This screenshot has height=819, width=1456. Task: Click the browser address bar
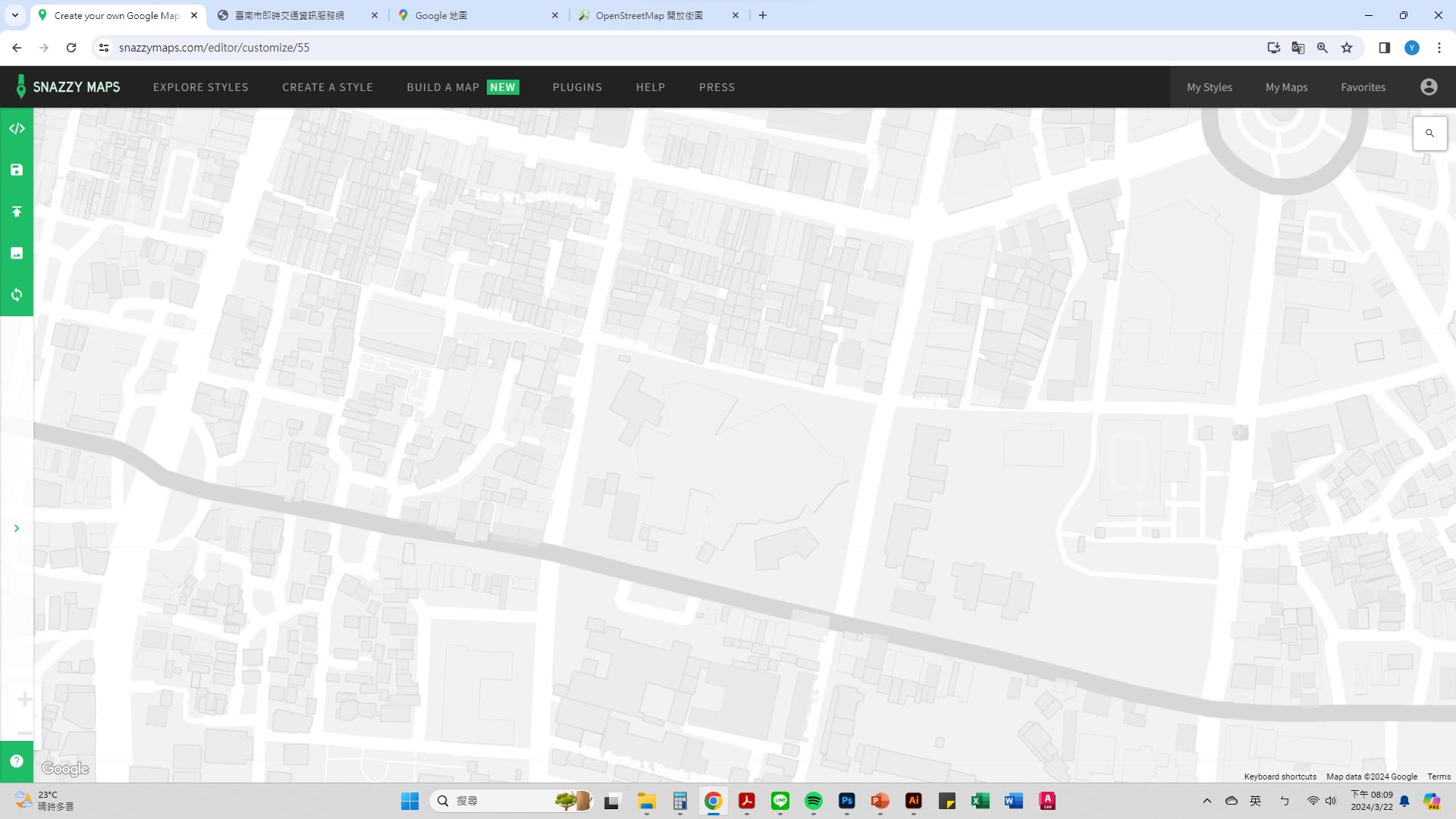click(x=607, y=48)
